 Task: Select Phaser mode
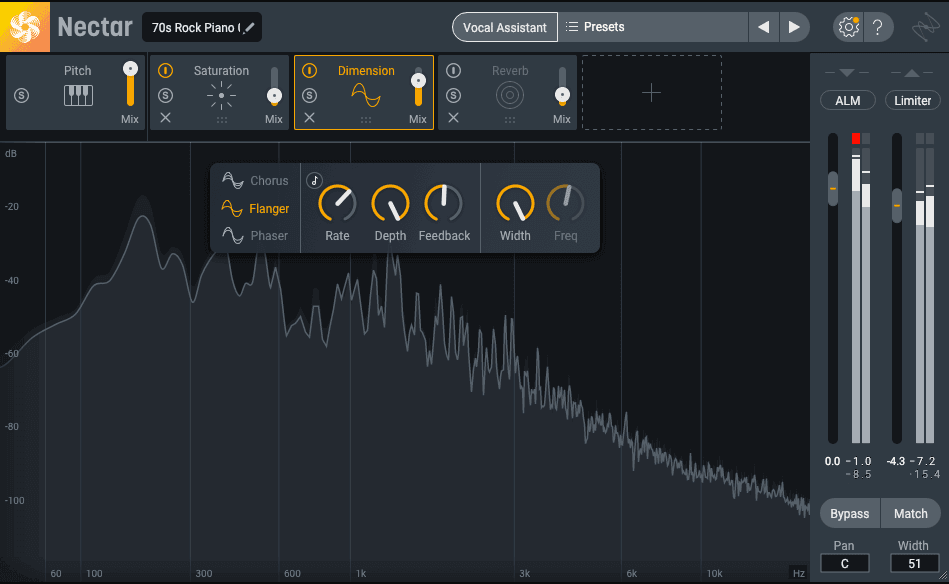255,235
